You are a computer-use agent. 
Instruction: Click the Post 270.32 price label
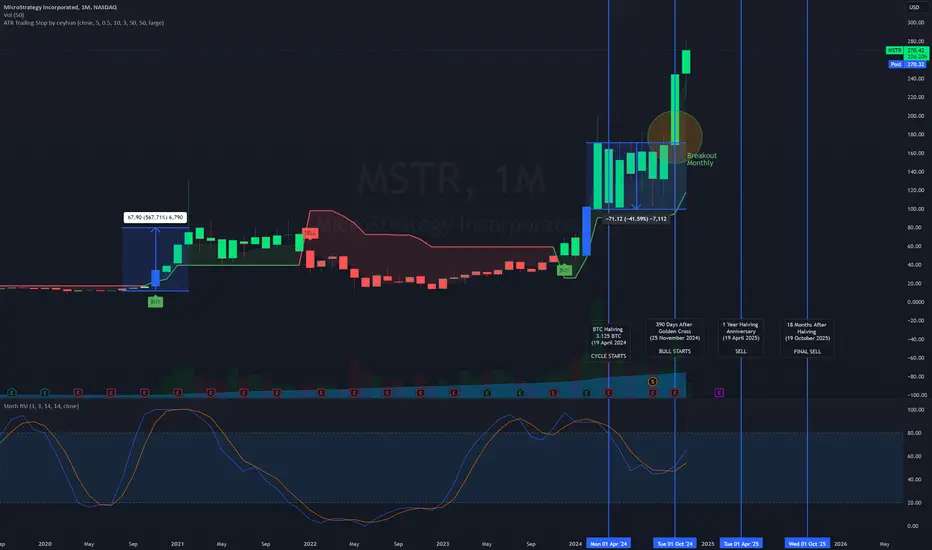(908, 64)
